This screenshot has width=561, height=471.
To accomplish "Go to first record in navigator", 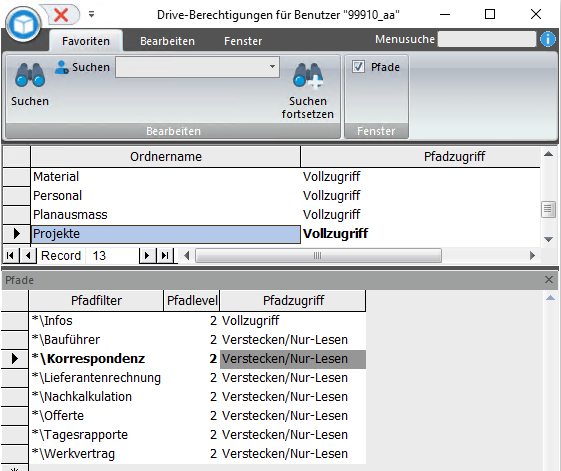I will (10, 256).
